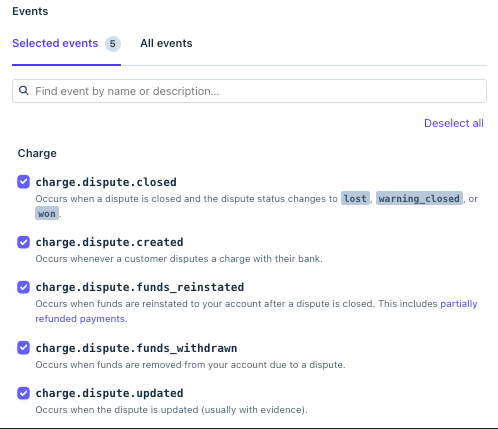Focus the Find event search field
The width and height of the screenshot is (498, 429).
pyautogui.click(x=249, y=91)
